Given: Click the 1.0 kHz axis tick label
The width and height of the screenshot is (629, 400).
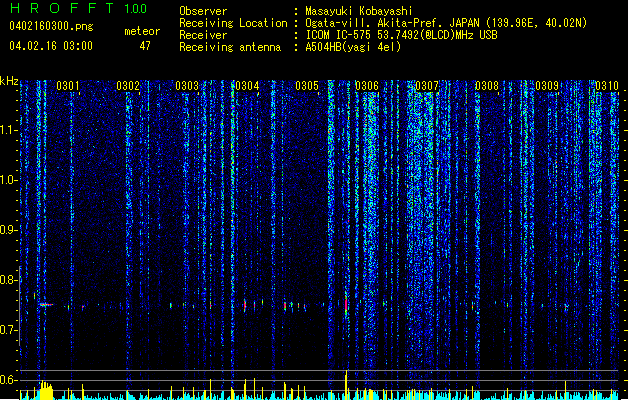Looking at the screenshot, I should tap(9, 180).
